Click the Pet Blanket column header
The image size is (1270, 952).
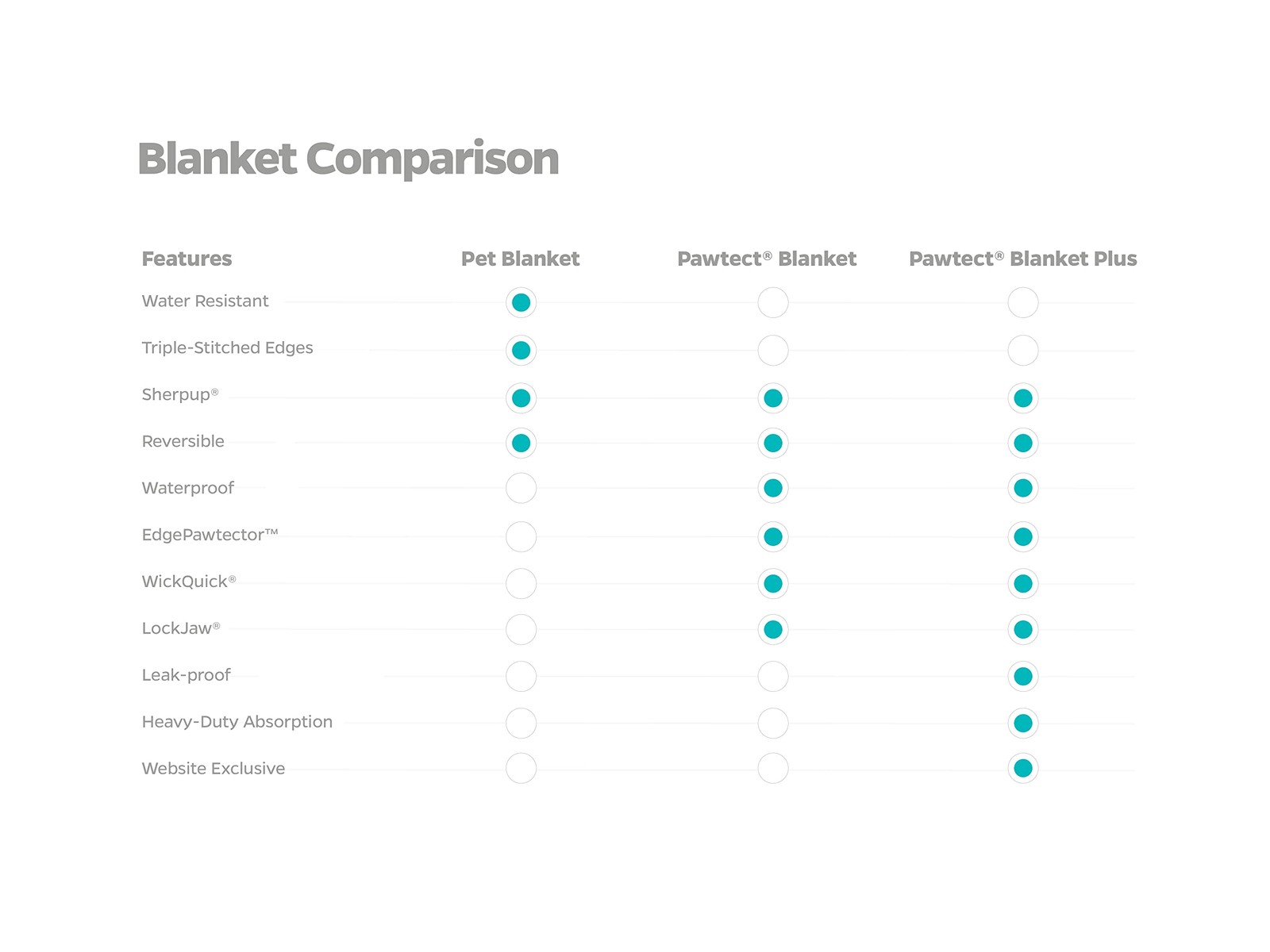point(520,259)
